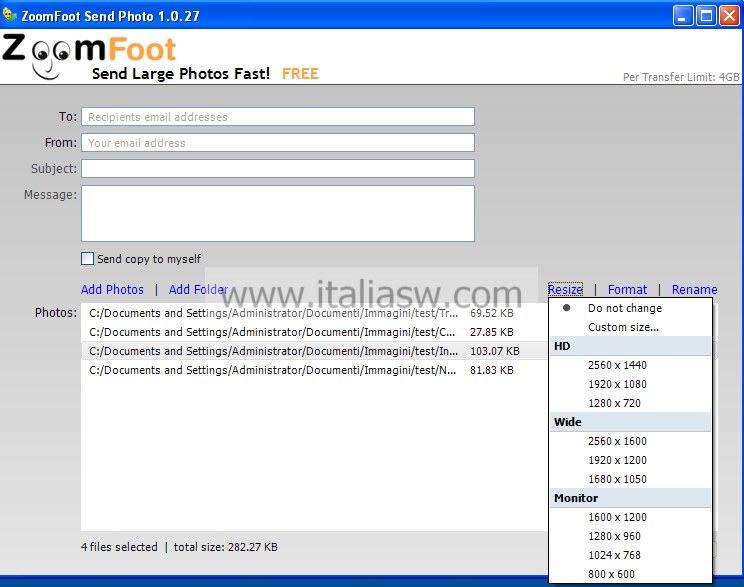
Task: Select 1600 x 1200 monitor size
Action: 631,517
